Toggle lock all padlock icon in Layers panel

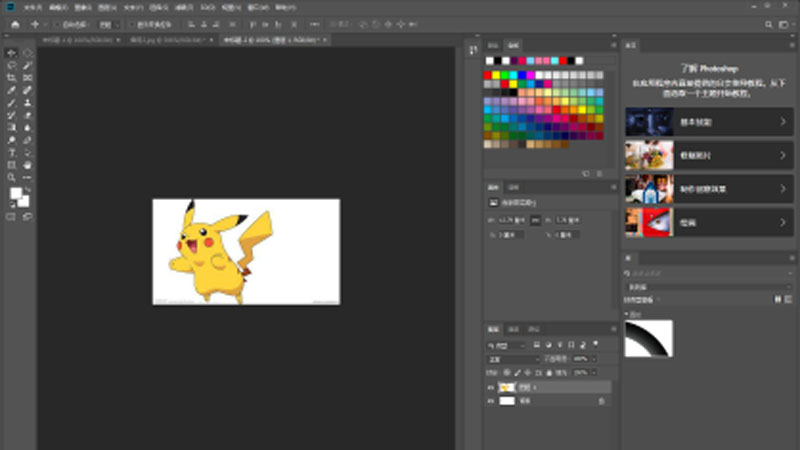click(549, 373)
